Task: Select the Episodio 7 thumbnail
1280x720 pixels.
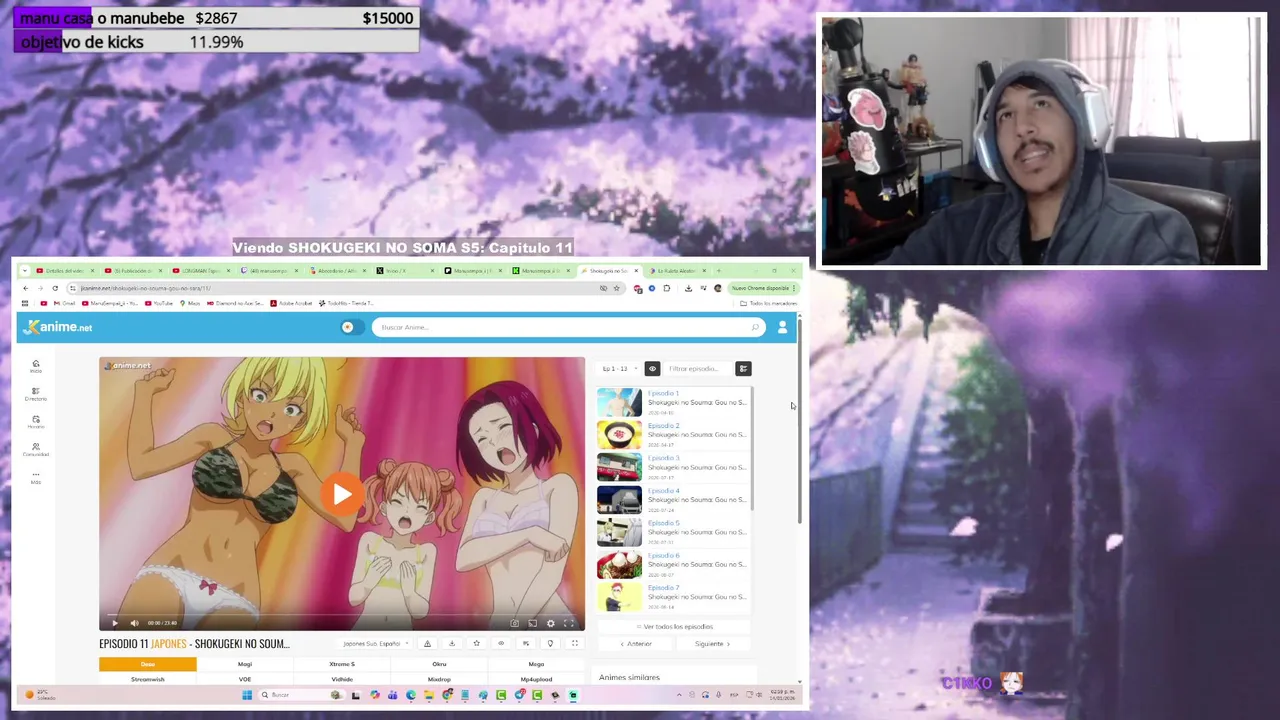Action: [619, 597]
